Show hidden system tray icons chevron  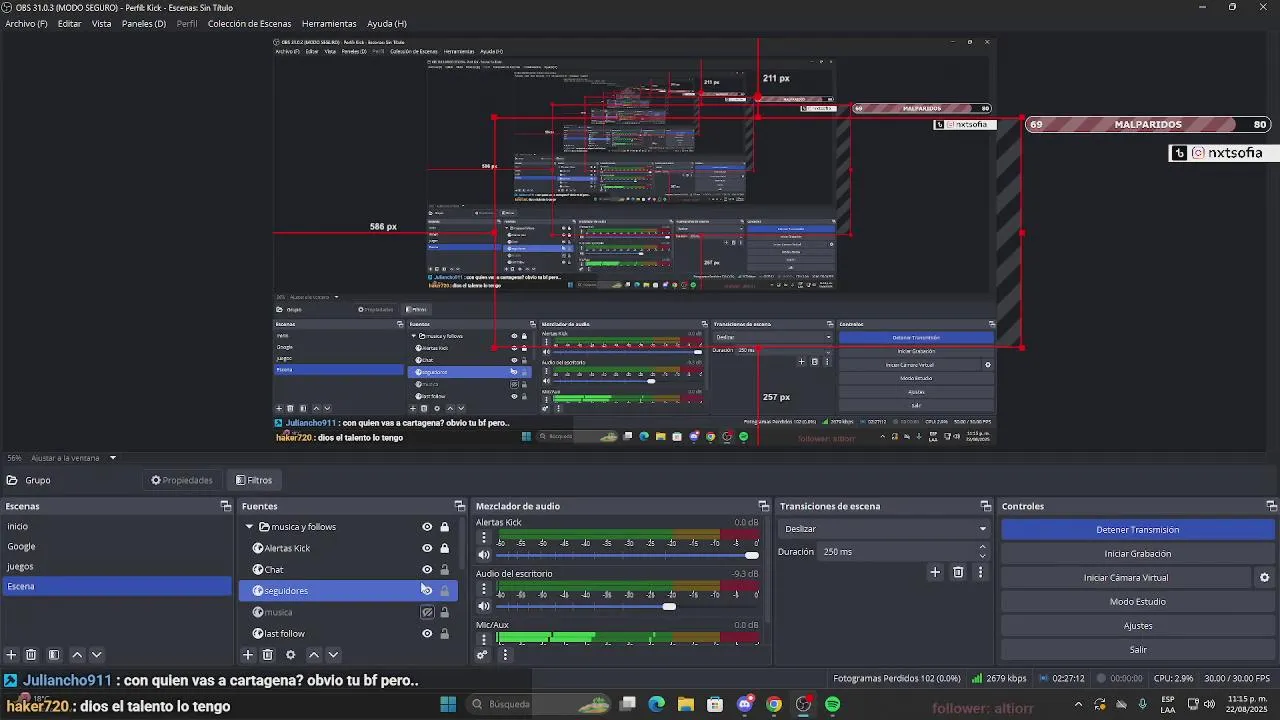coord(1078,704)
